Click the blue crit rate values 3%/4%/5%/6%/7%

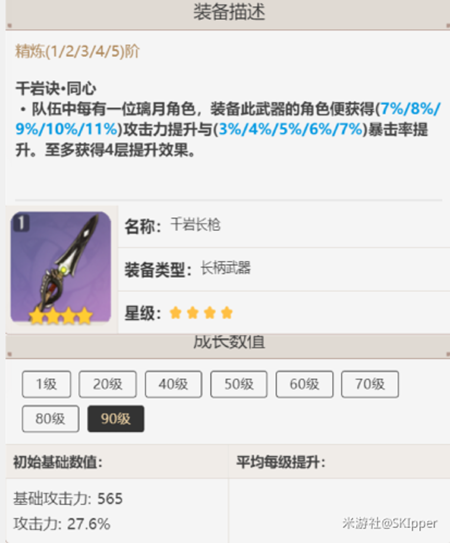point(290,129)
